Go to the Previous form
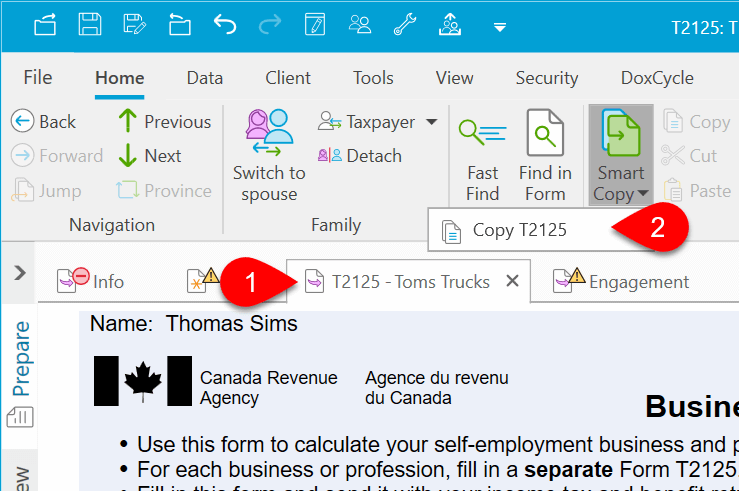 (164, 122)
